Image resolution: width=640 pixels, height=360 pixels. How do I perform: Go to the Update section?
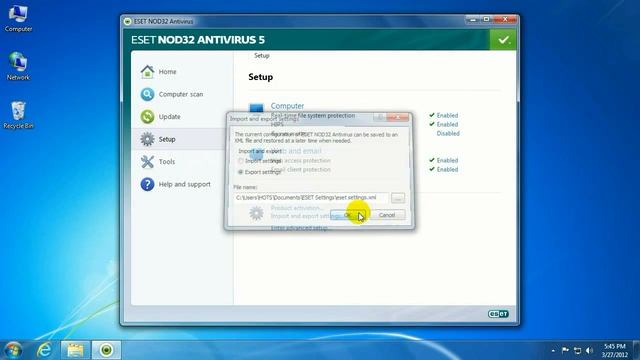tap(160, 117)
